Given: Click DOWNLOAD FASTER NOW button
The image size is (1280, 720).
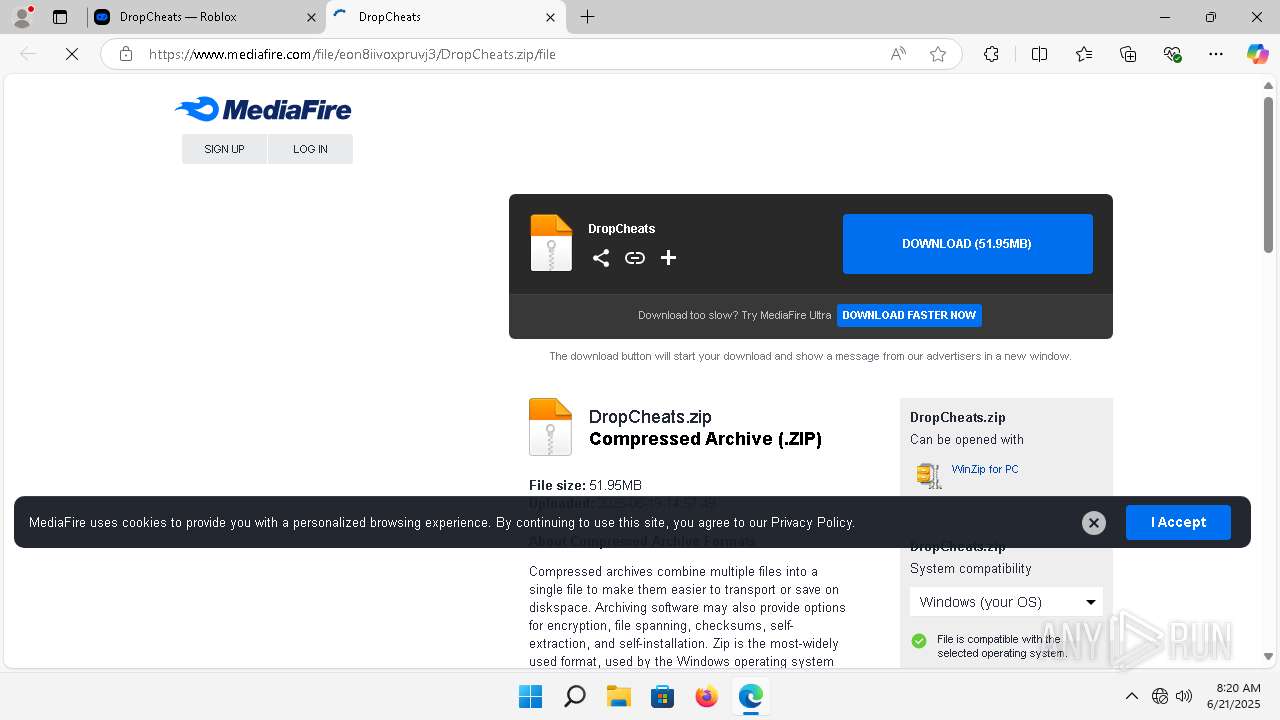Looking at the screenshot, I should [909, 315].
